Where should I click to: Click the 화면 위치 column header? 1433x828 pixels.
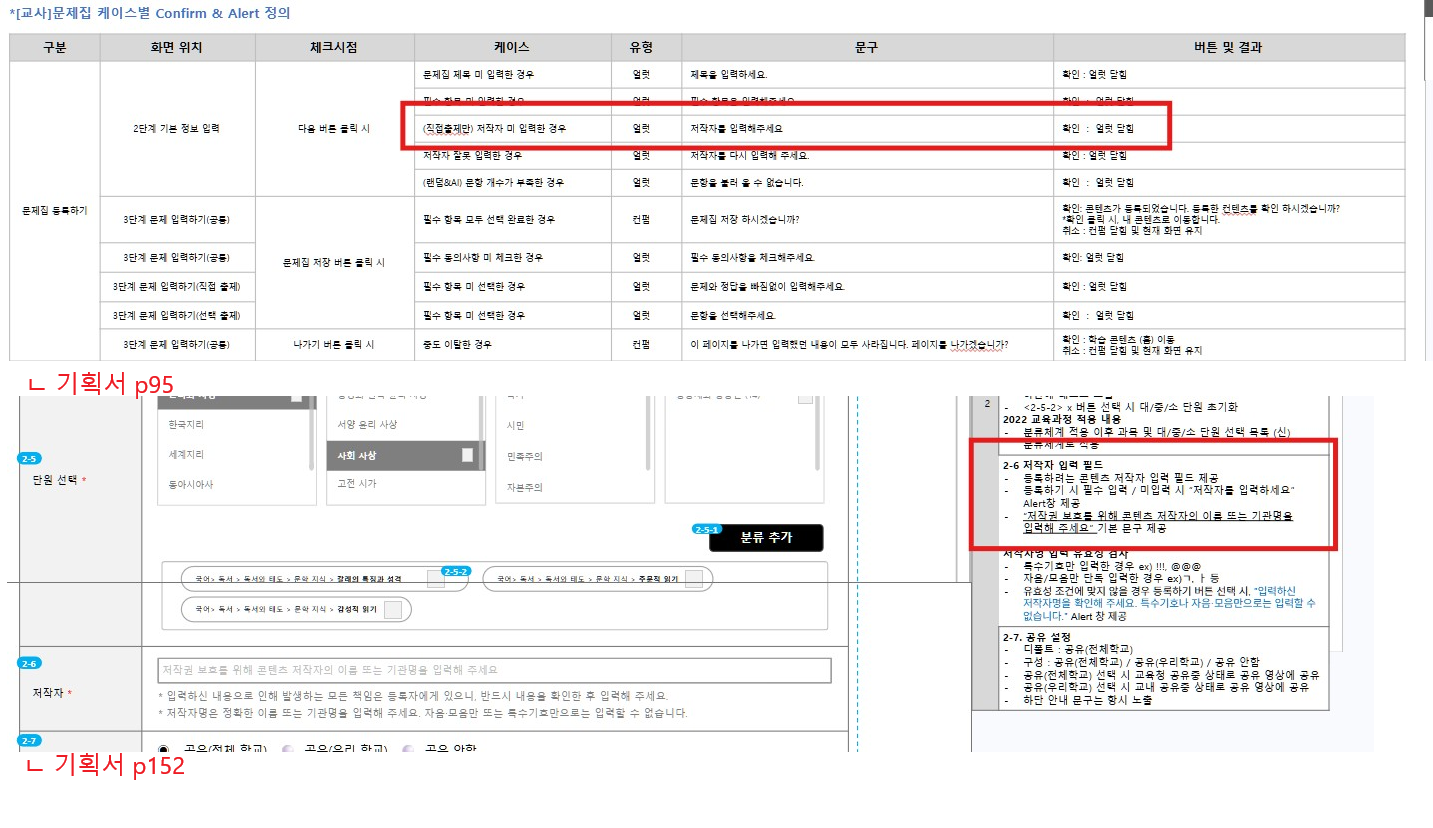(x=178, y=47)
